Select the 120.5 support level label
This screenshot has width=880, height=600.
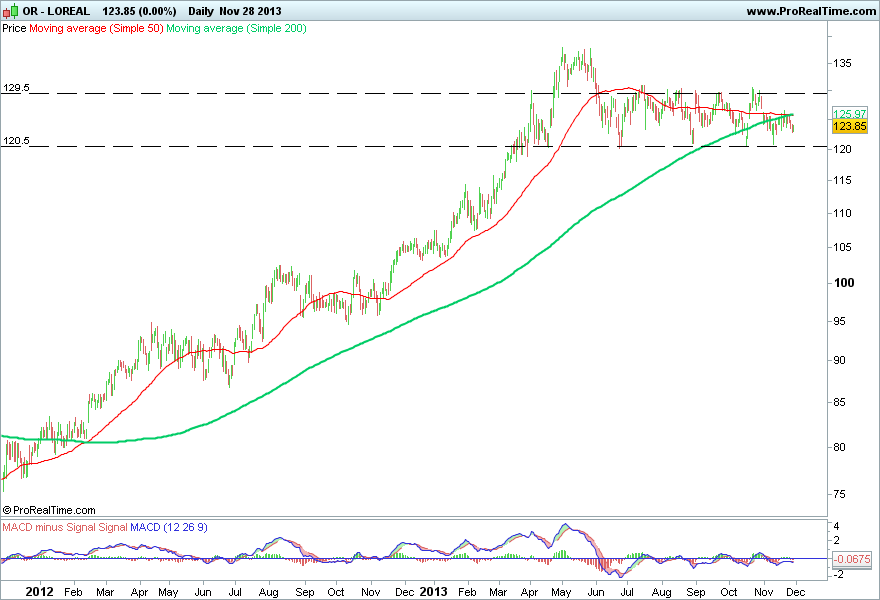pyautogui.click(x=16, y=140)
